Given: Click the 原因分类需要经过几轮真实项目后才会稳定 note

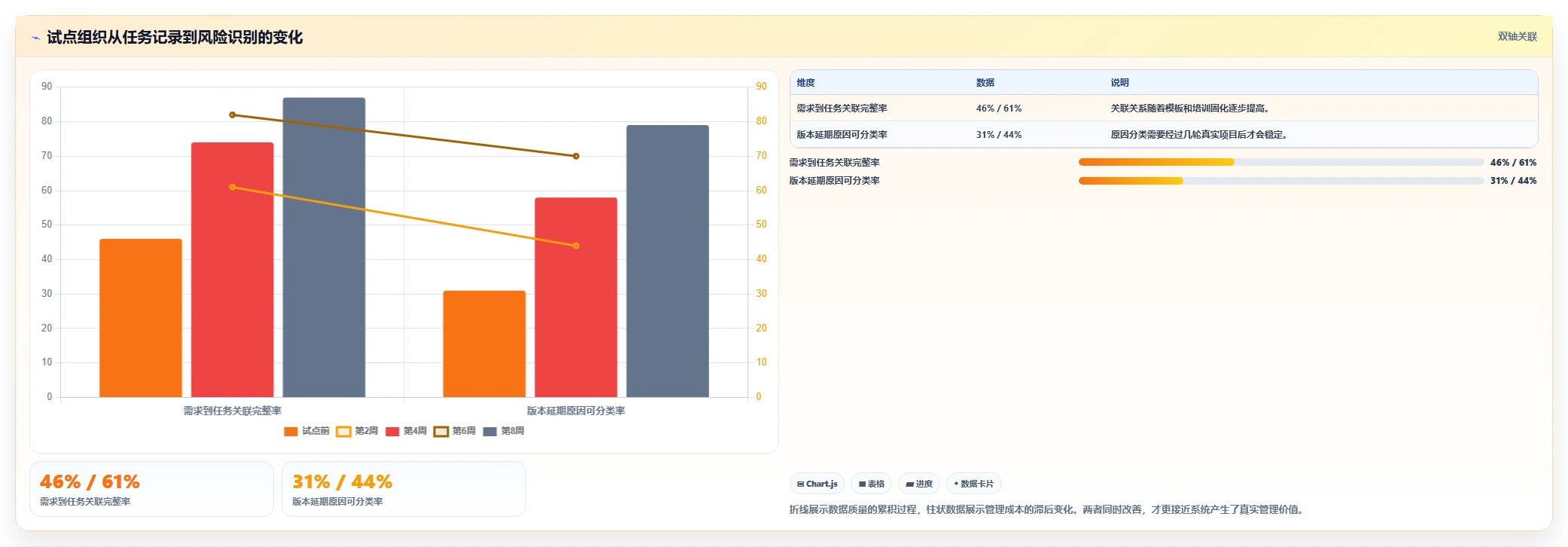Looking at the screenshot, I should click(1200, 135).
